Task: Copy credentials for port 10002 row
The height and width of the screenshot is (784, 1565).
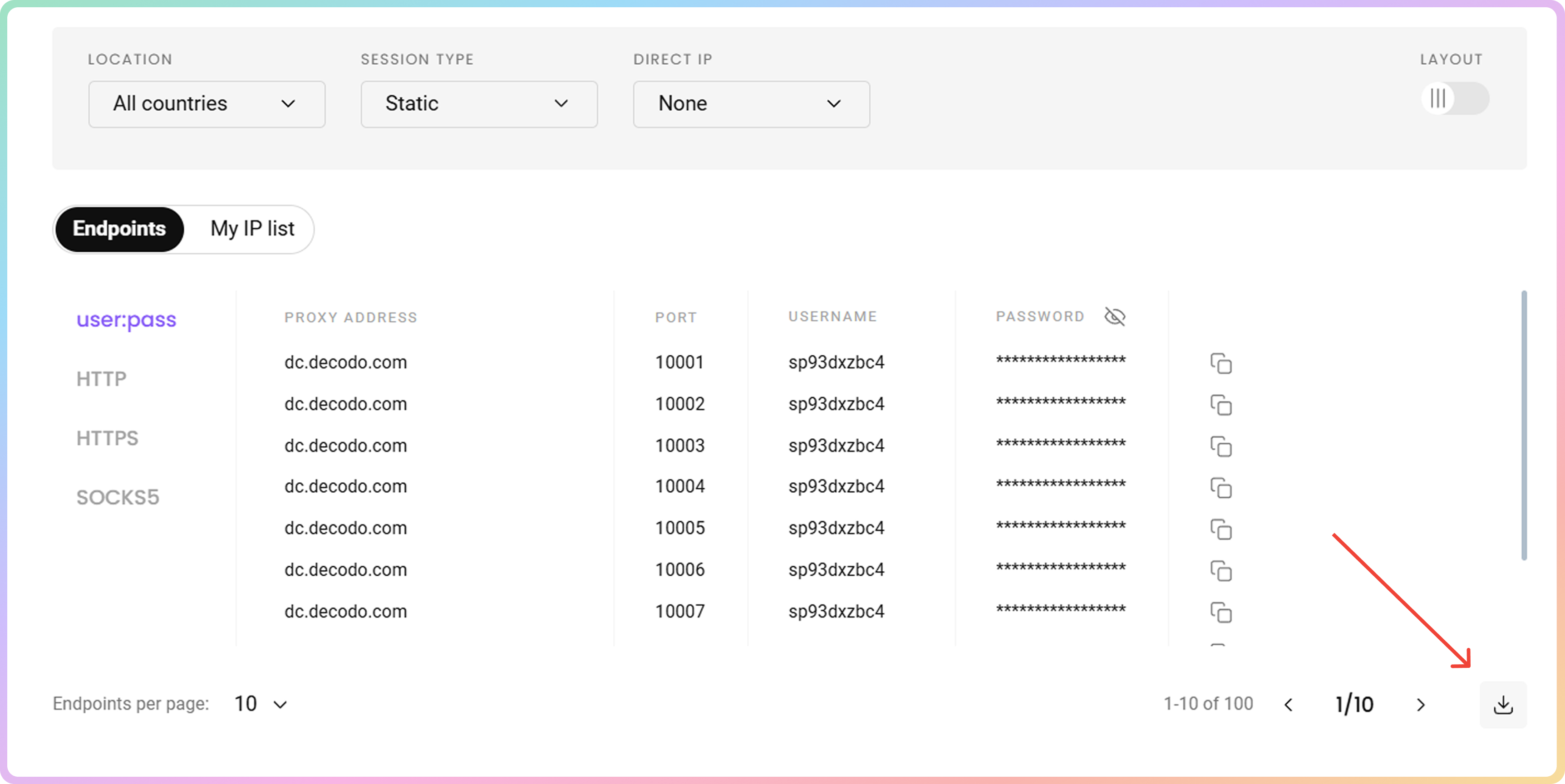Action: click(x=1221, y=405)
